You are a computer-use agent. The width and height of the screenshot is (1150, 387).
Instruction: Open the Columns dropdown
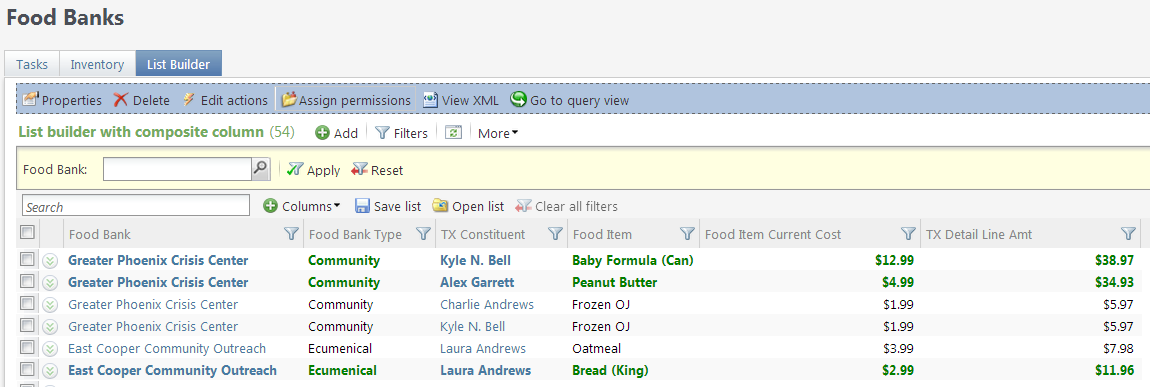302,206
